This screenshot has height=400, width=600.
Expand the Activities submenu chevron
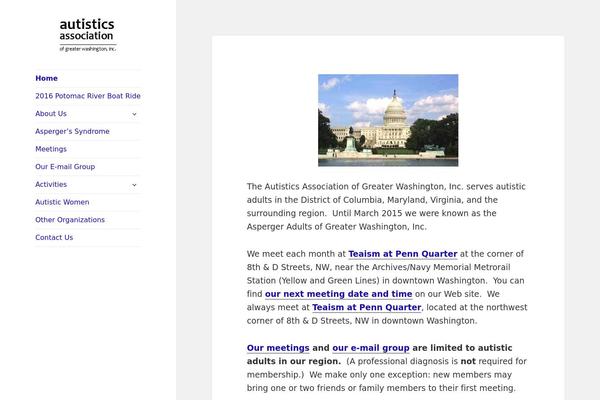[x=134, y=185]
